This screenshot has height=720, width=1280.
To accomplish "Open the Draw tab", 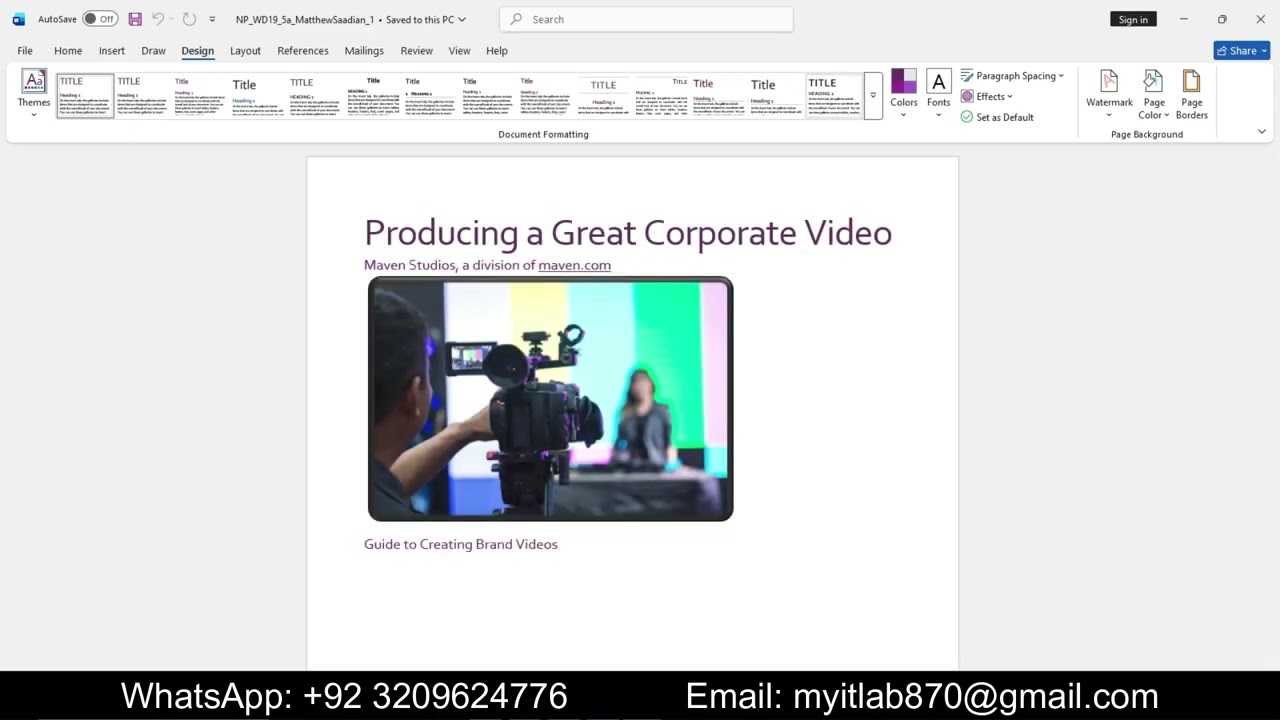I will coord(153,50).
